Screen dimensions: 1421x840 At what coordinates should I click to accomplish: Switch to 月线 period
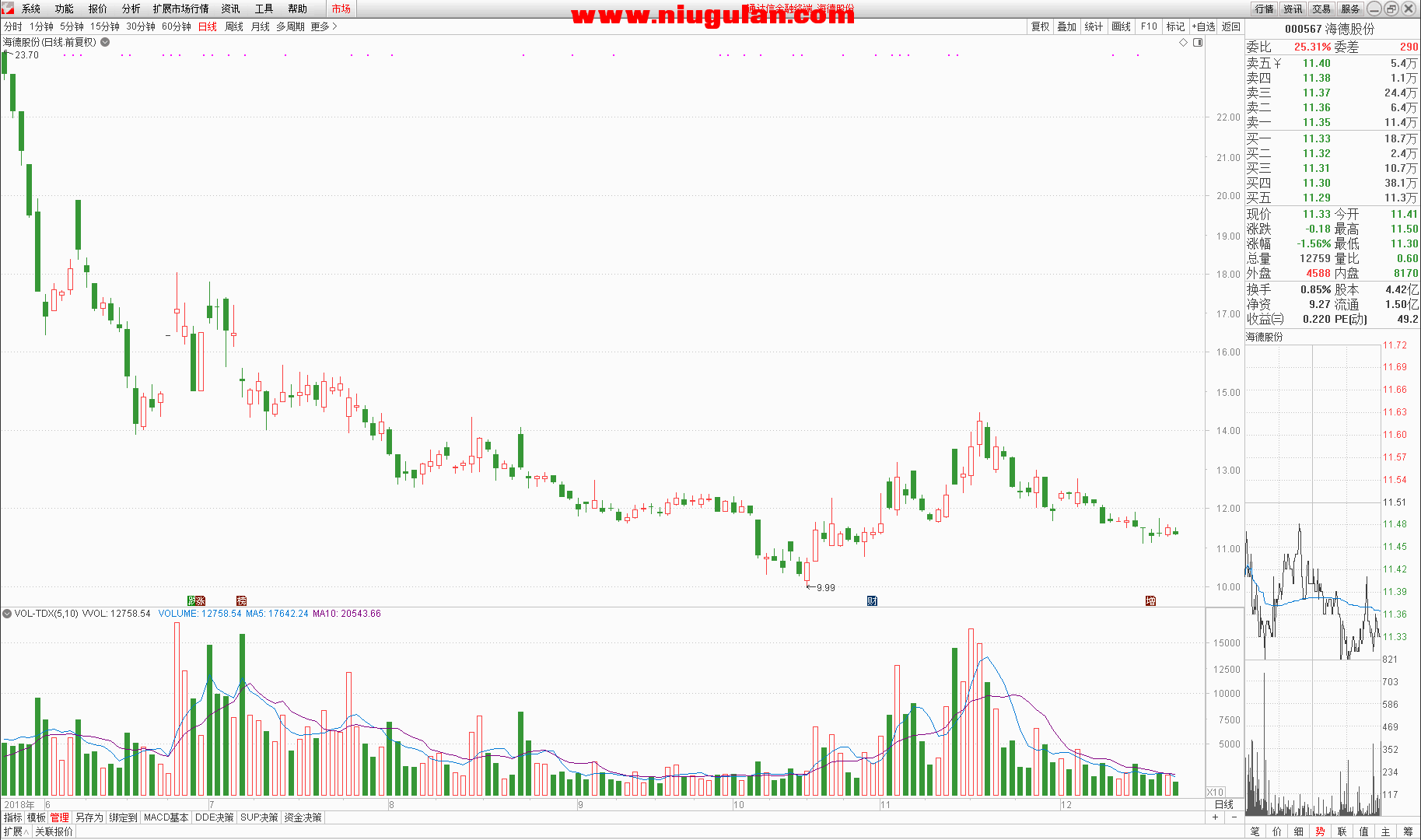click(261, 26)
